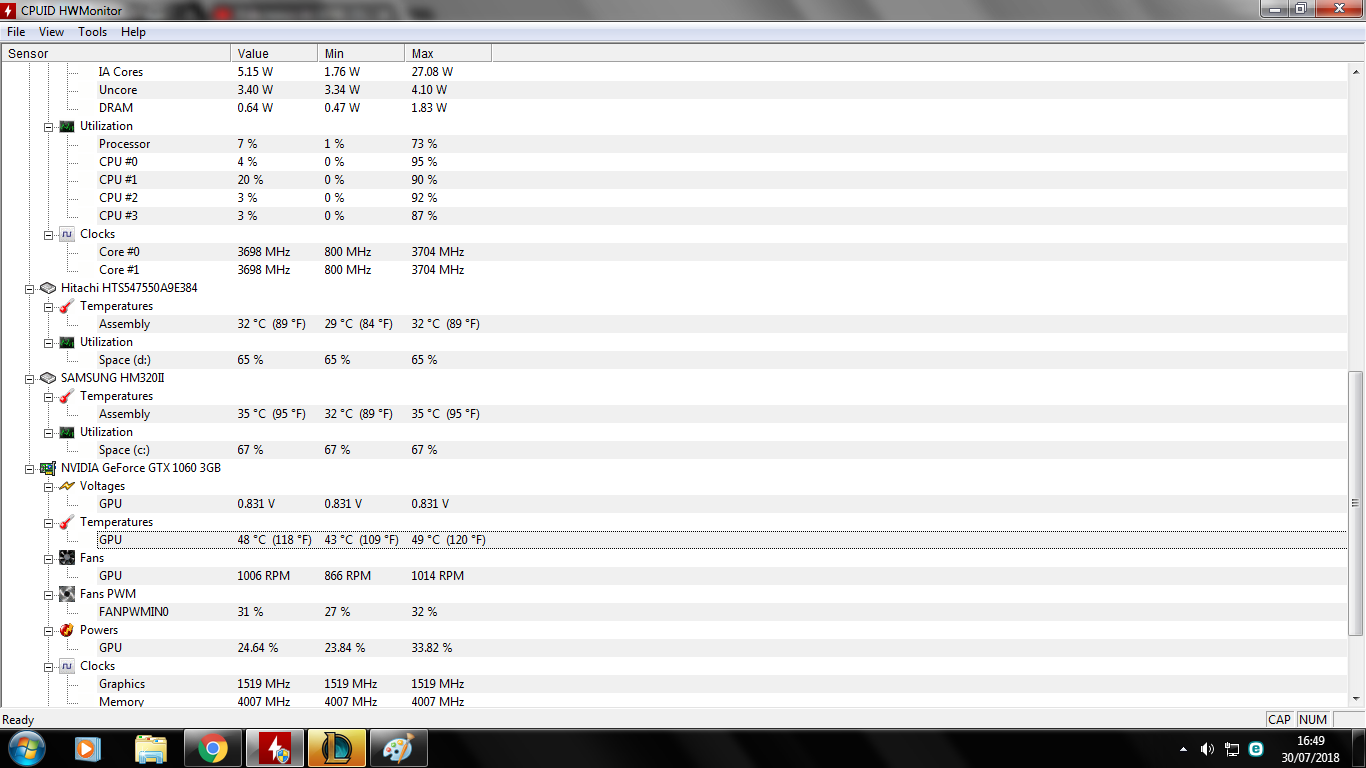Click the 24.64 % GPU power value
The image size is (1366, 768).
point(258,648)
